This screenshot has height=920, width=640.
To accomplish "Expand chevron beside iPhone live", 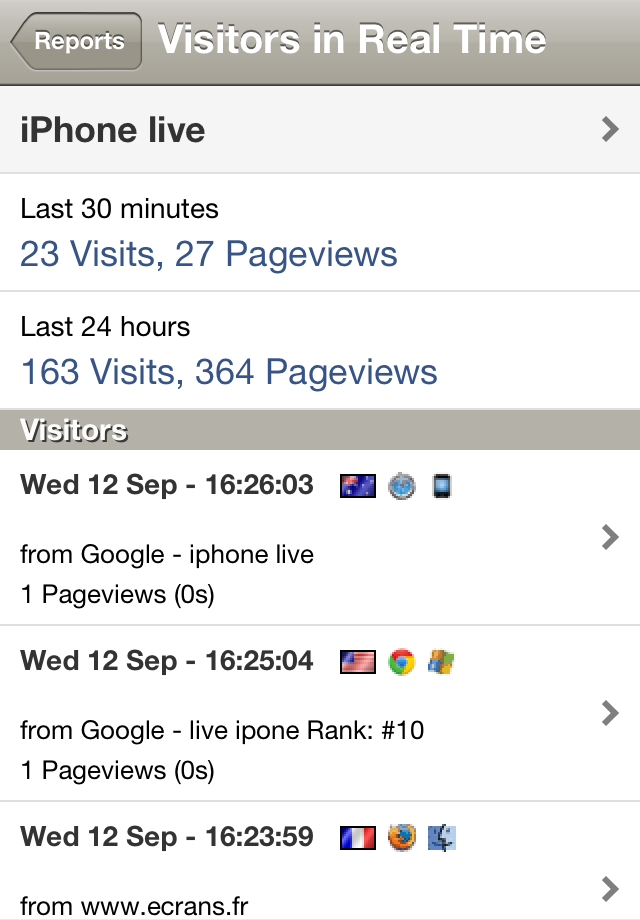I will (610, 129).
